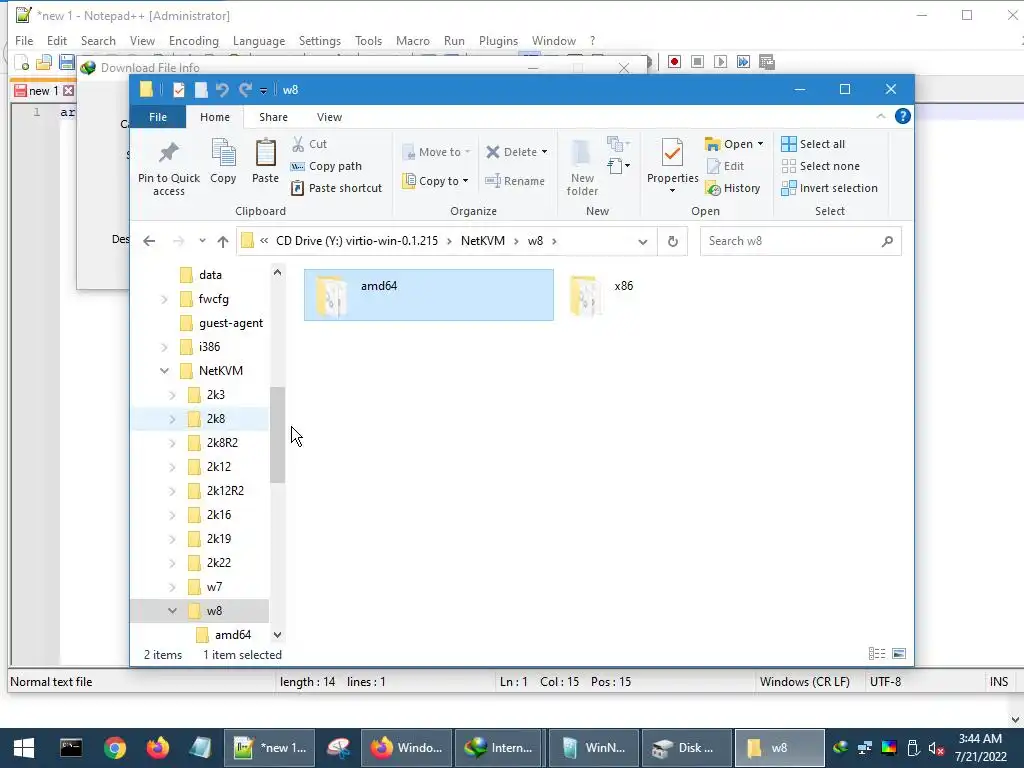
Task: Switch to the View ribbon tab
Action: [329, 117]
